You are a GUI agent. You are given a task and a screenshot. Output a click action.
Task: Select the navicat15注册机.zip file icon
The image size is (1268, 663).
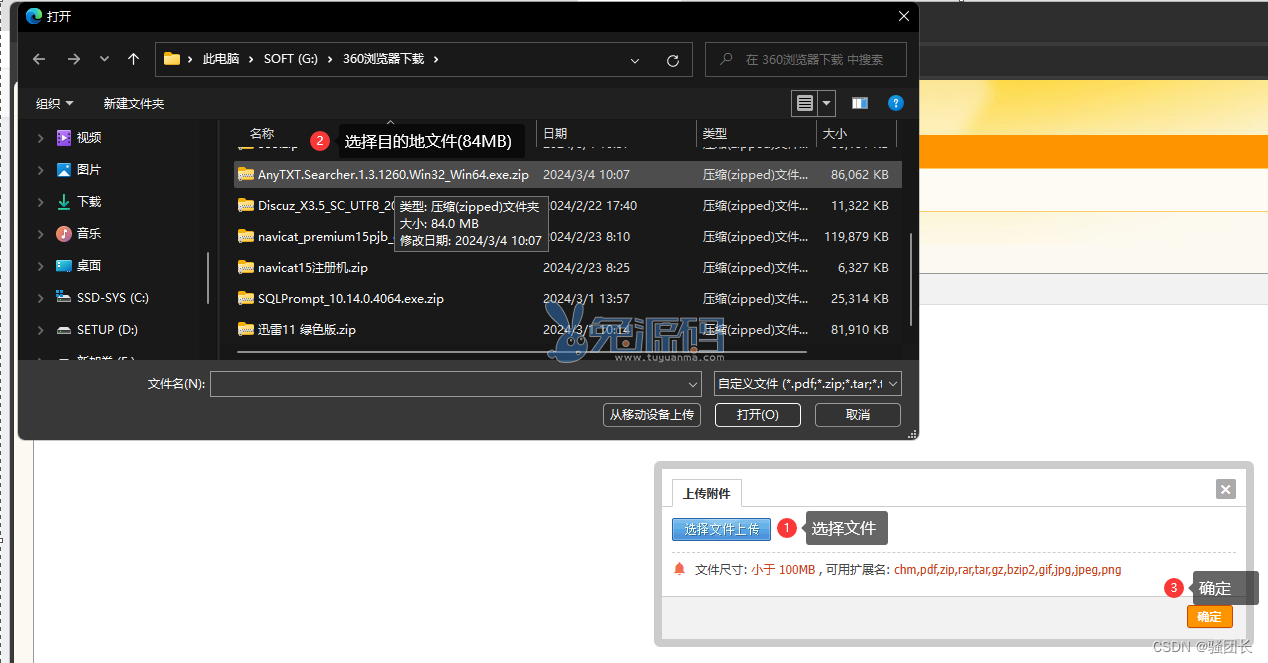pos(246,267)
